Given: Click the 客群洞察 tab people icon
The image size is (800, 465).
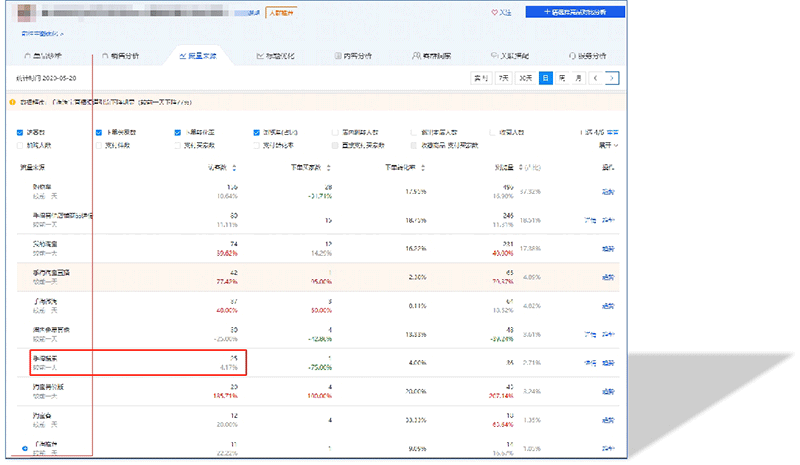Looking at the screenshot, I should coord(415,56).
